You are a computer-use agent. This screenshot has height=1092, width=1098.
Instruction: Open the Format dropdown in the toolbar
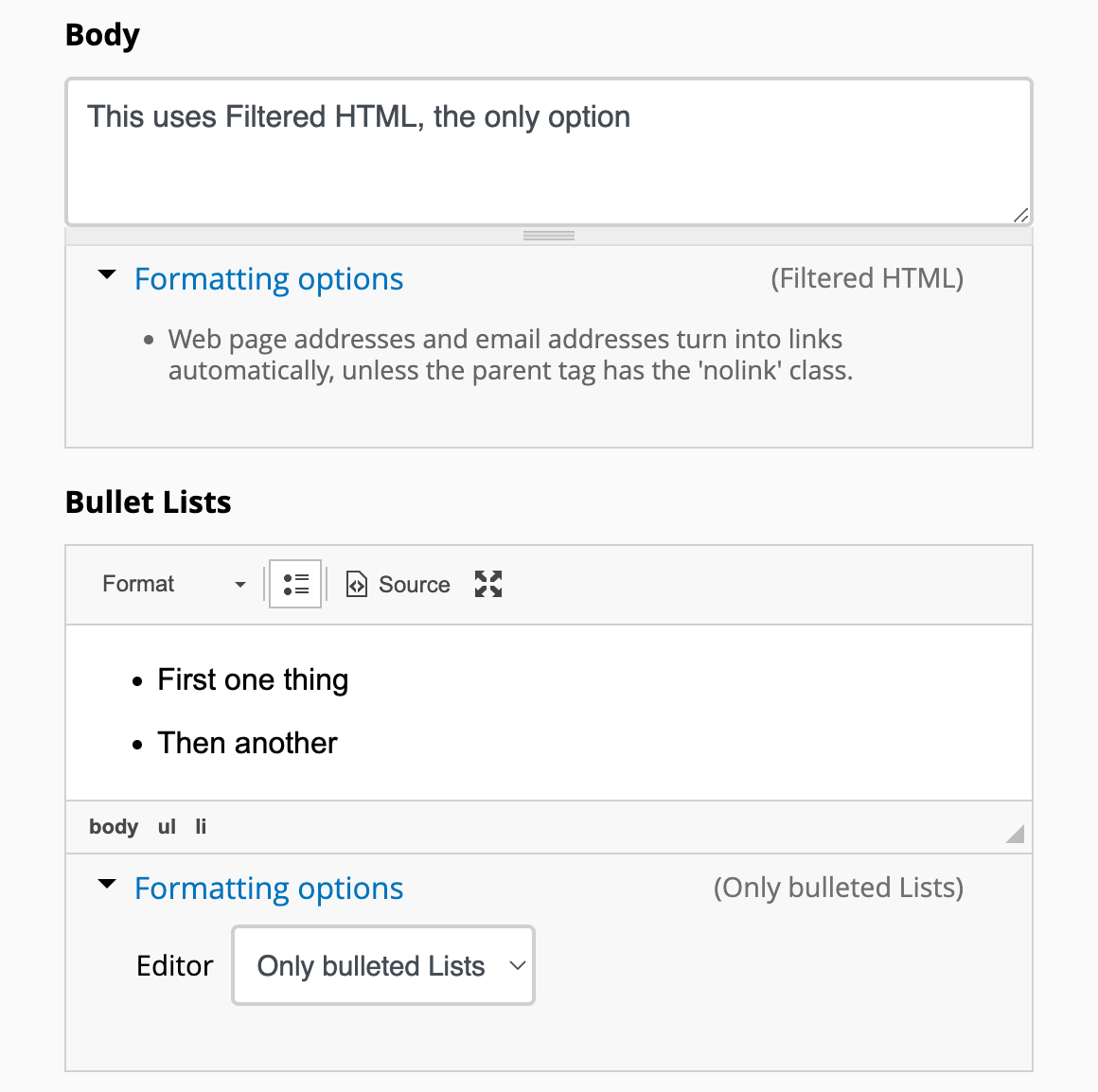click(174, 584)
